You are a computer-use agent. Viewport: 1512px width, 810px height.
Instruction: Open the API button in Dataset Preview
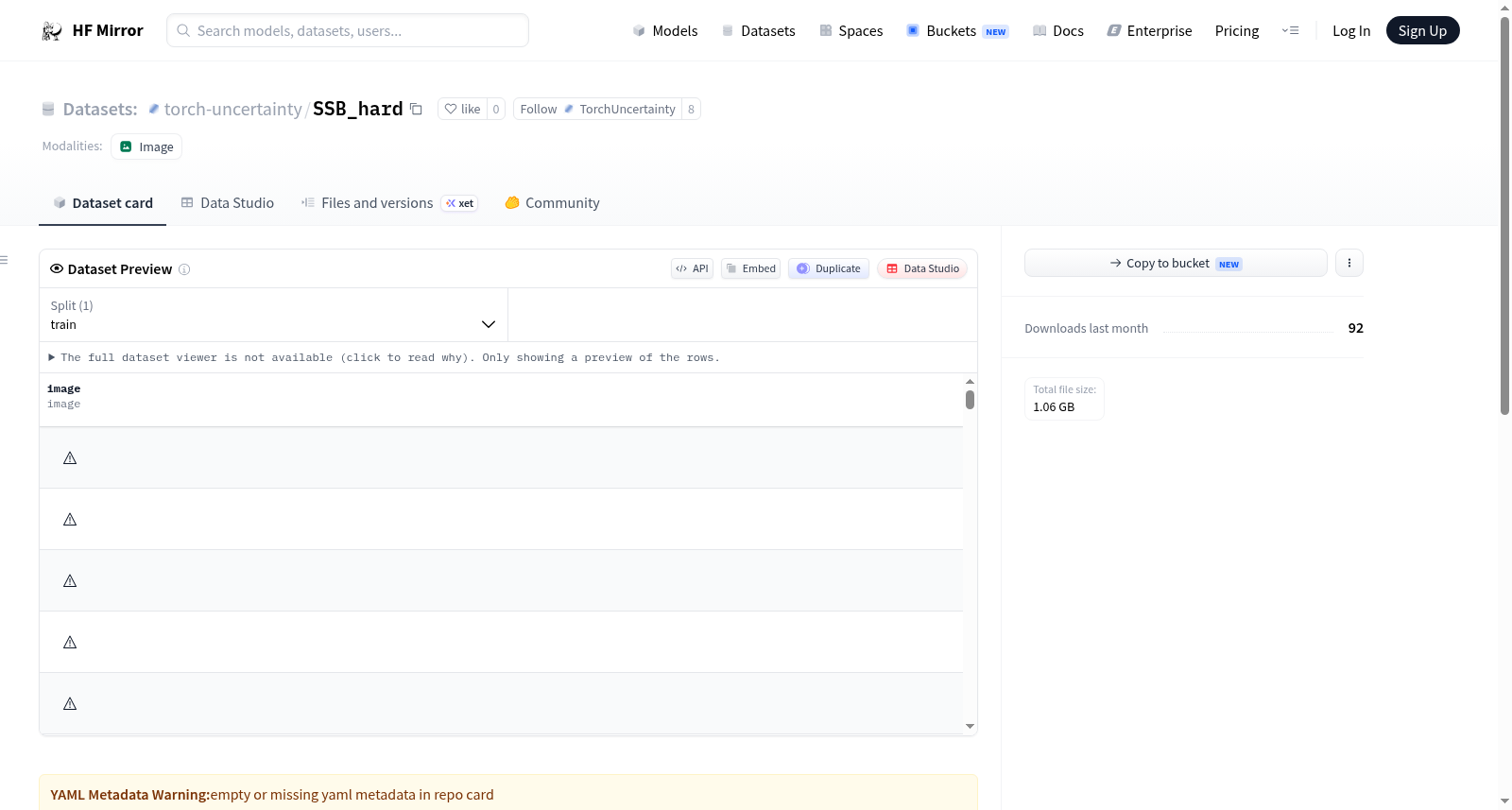coord(692,268)
